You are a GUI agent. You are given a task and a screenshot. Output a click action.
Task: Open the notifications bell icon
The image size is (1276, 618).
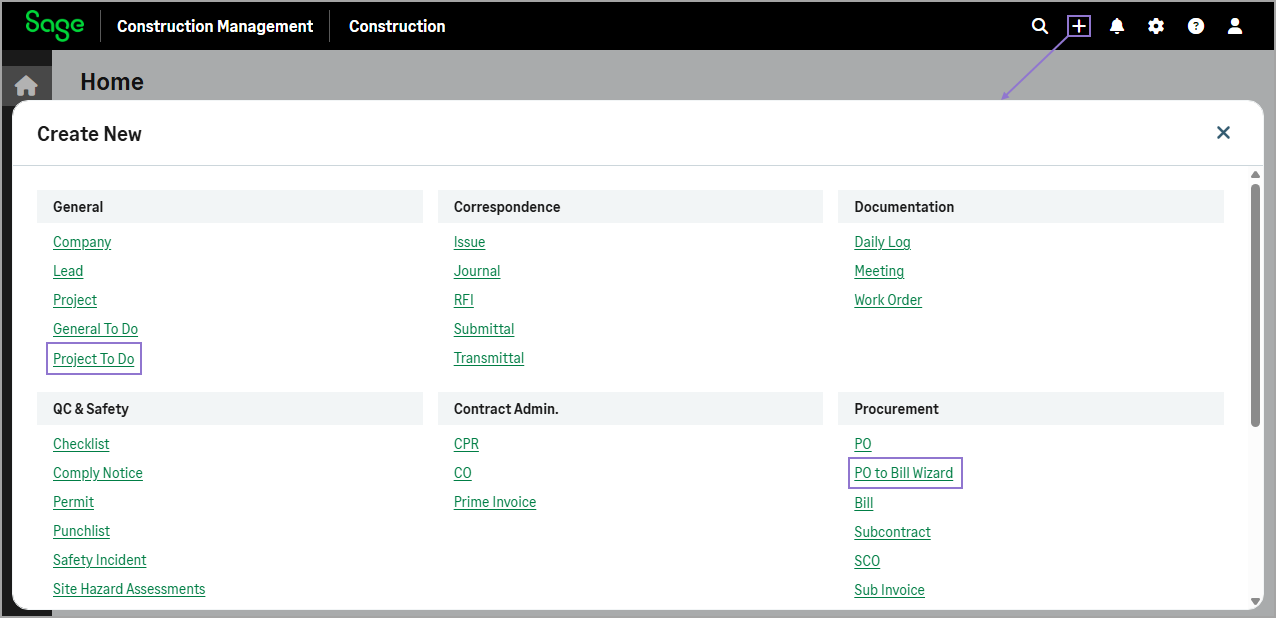point(1117,26)
